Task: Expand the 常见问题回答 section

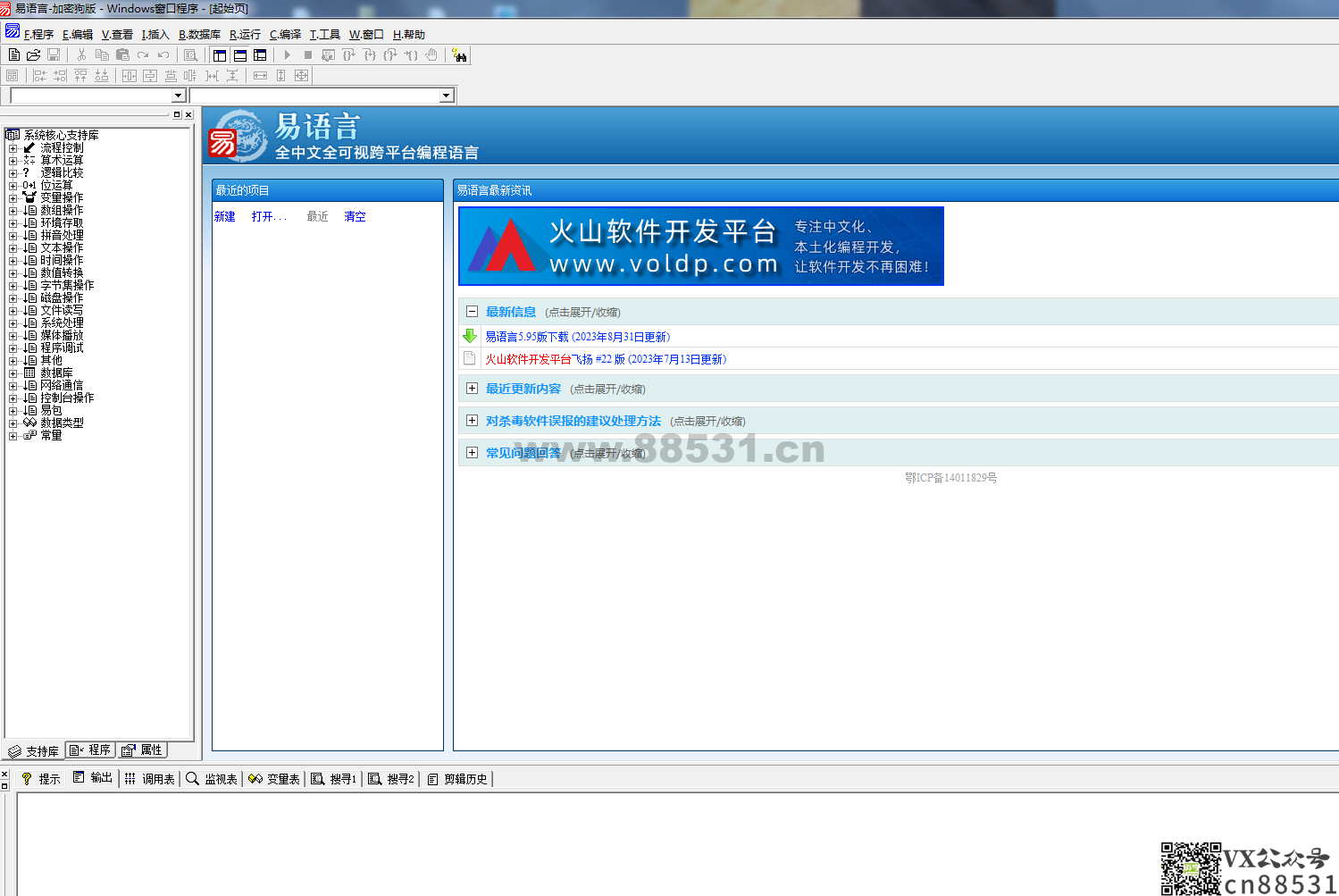Action: (472, 453)
